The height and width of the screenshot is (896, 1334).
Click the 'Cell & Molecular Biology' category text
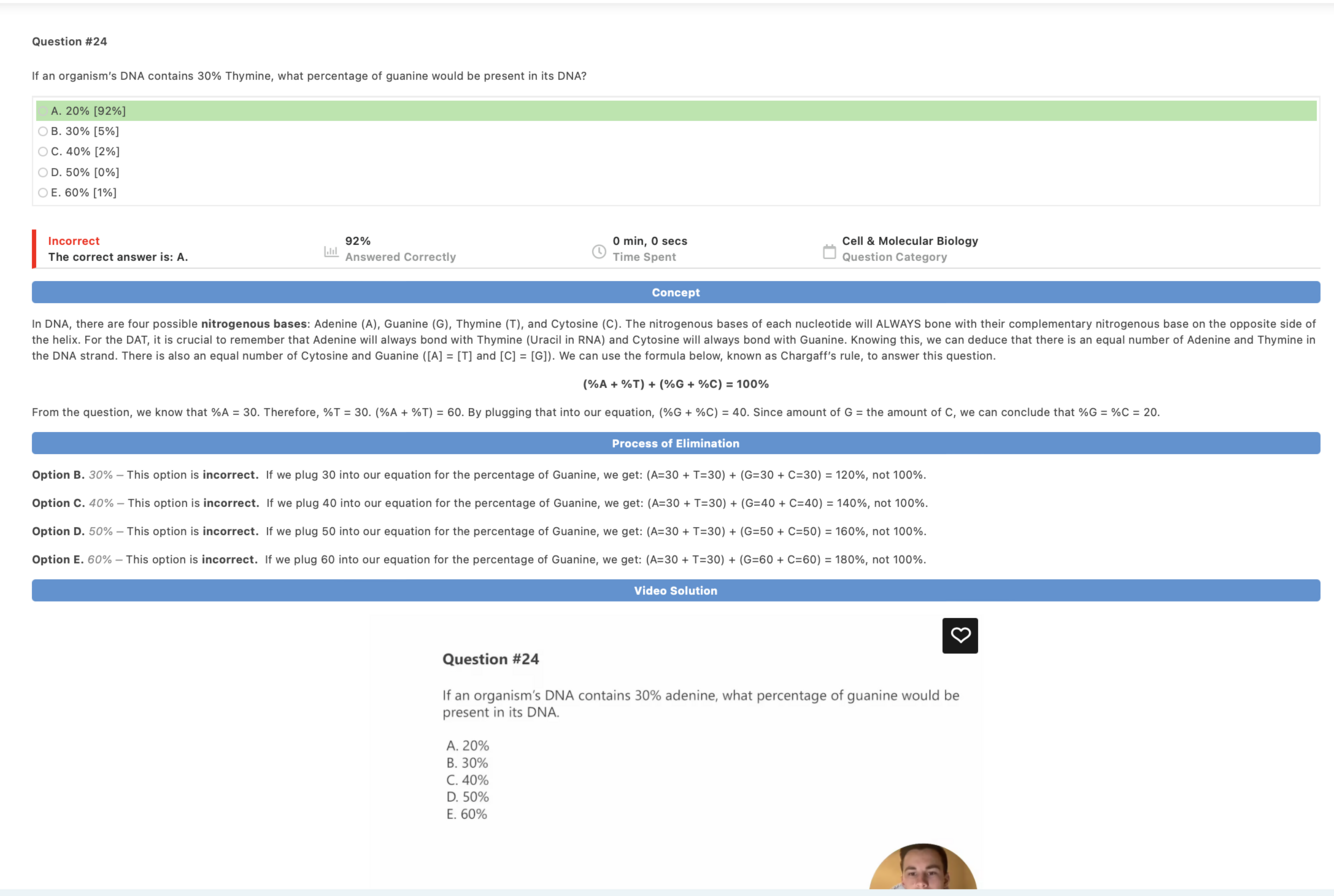[x=910, y=241]
